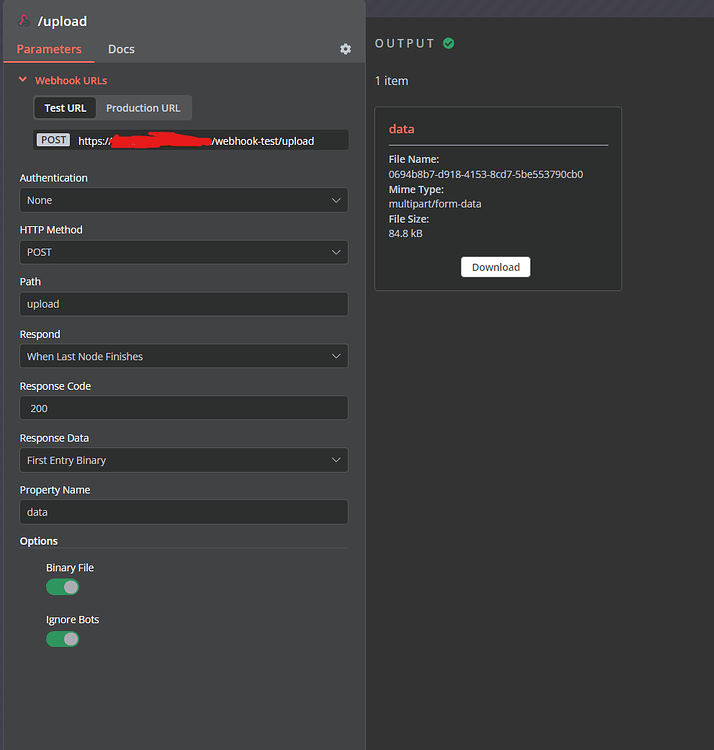Focus the Property Name input field
The width and height of the screenshot is (714, 750).
184,512
